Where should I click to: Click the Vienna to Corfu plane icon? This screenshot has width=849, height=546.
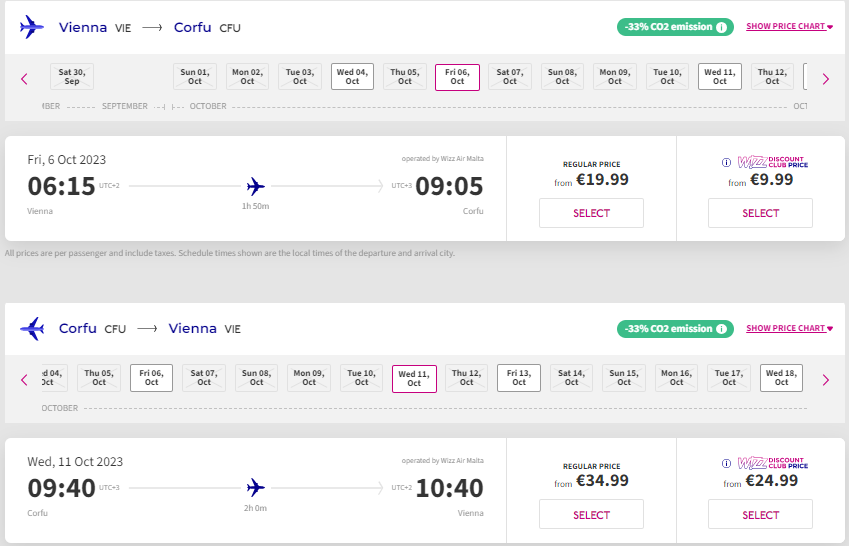point(31,27)
